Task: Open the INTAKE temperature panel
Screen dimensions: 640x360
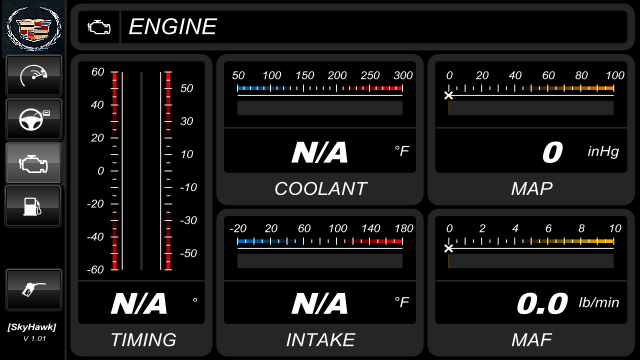Action: point(320,282)
